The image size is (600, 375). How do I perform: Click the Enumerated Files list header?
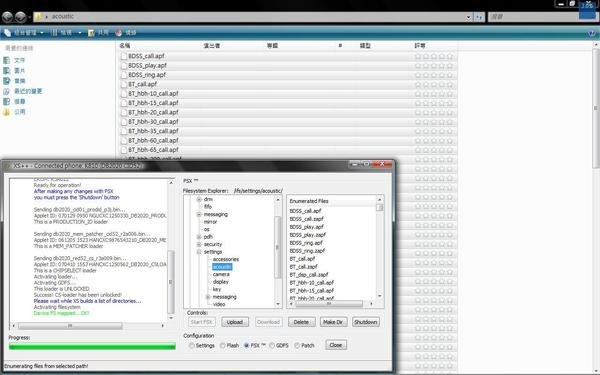(x=331, y=201)
